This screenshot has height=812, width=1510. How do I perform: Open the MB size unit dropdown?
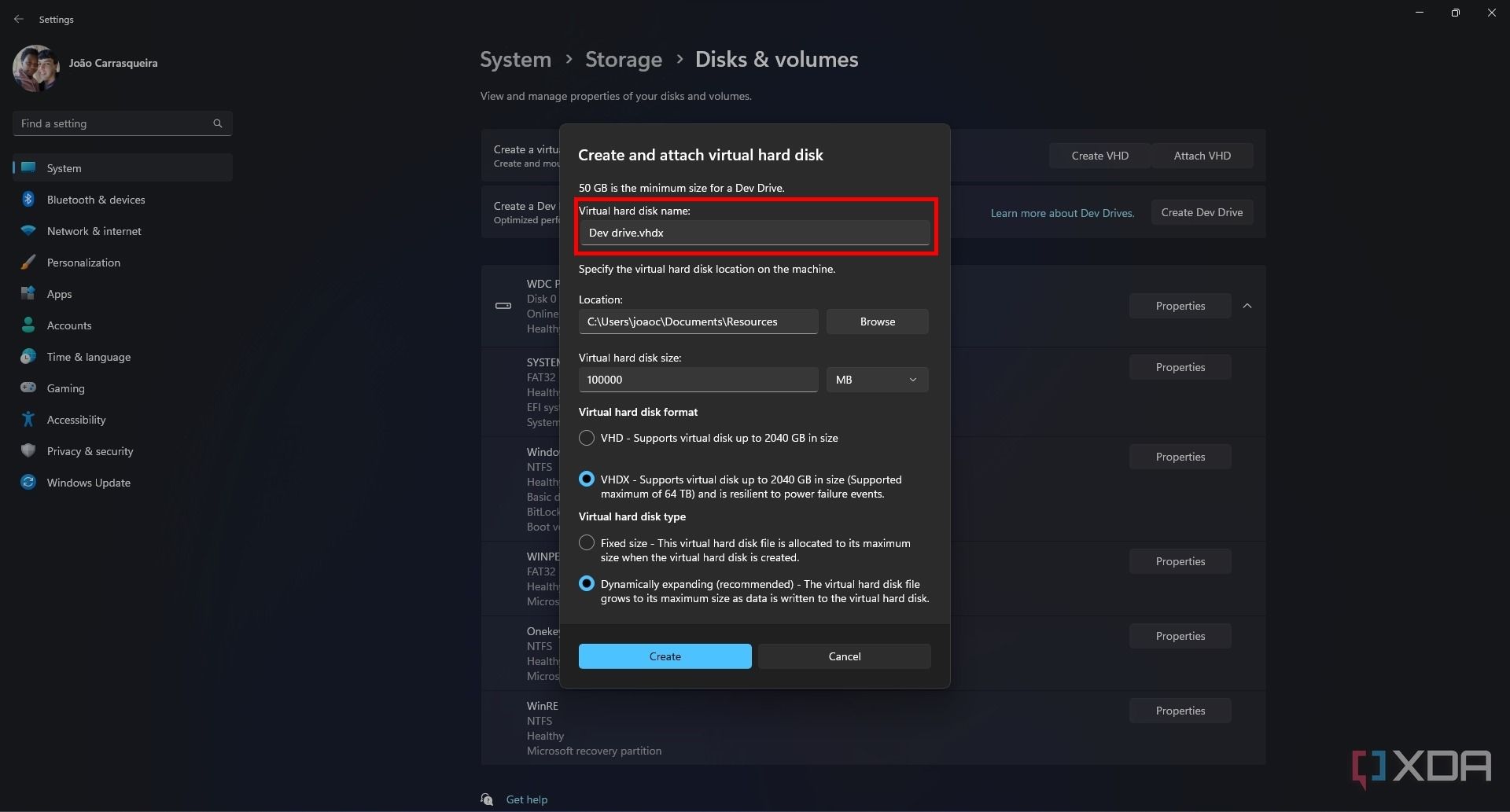(x=877, y=380)
